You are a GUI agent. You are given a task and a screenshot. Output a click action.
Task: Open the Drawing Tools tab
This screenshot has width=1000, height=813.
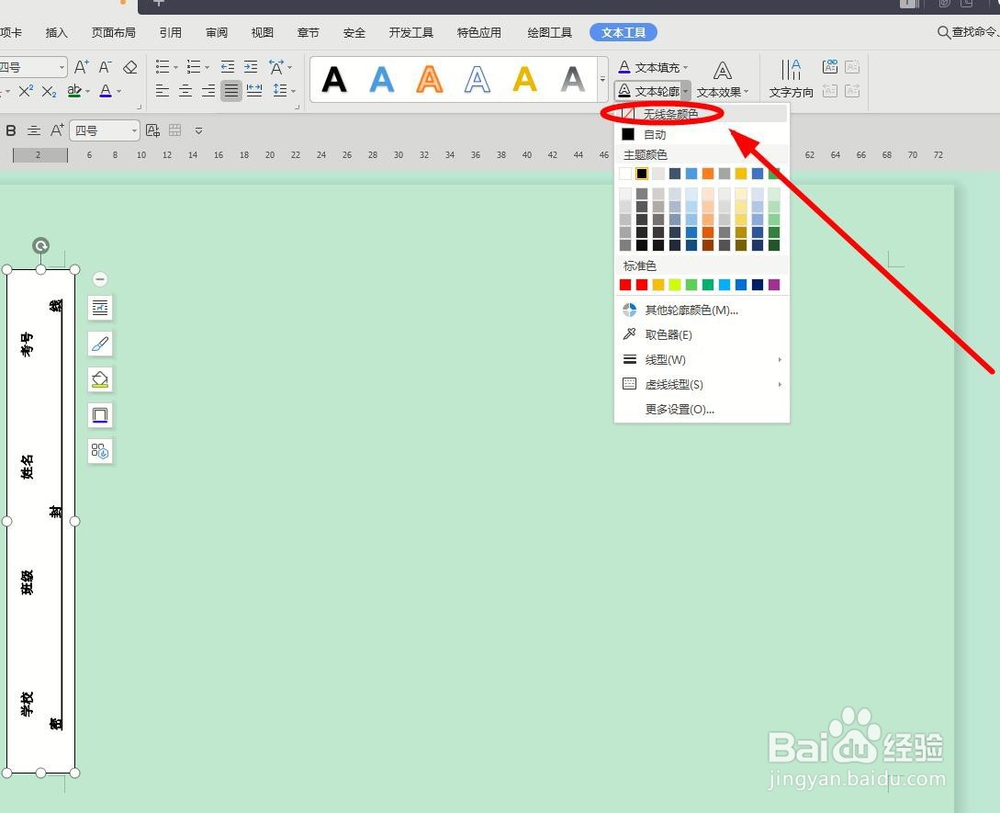[x=549, y=33]
